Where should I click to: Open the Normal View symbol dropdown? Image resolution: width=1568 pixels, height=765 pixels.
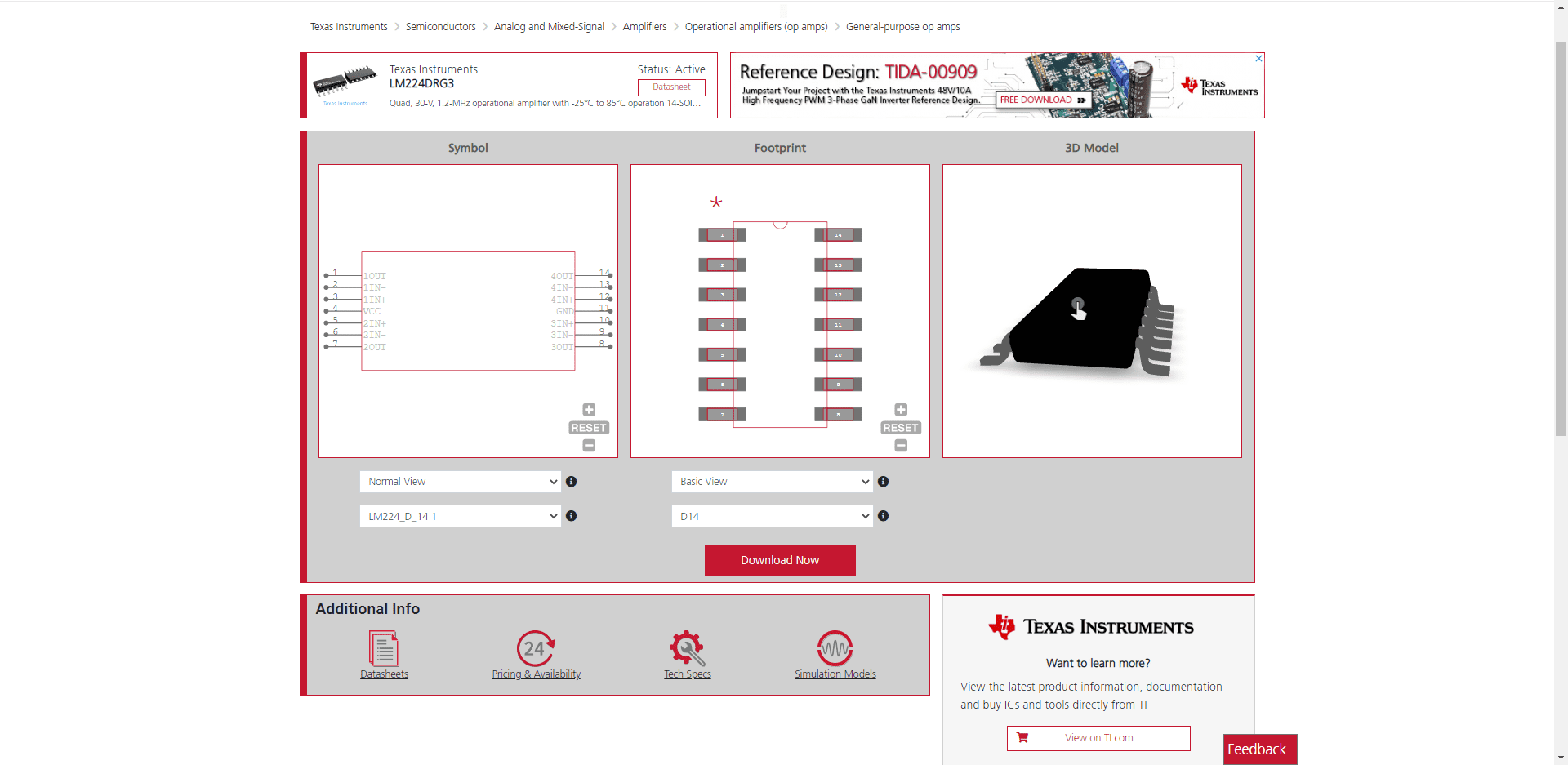tap(461, 482)
